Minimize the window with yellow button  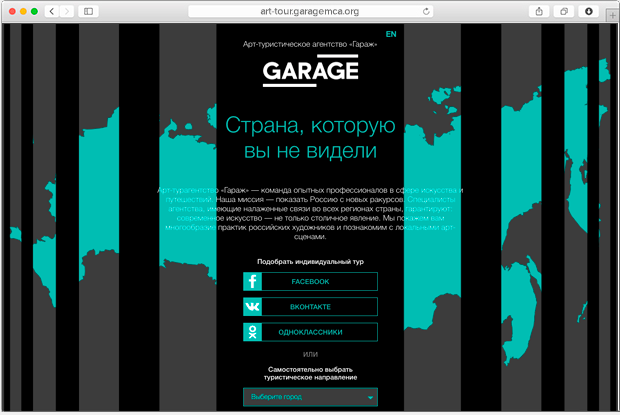(23, 11)
